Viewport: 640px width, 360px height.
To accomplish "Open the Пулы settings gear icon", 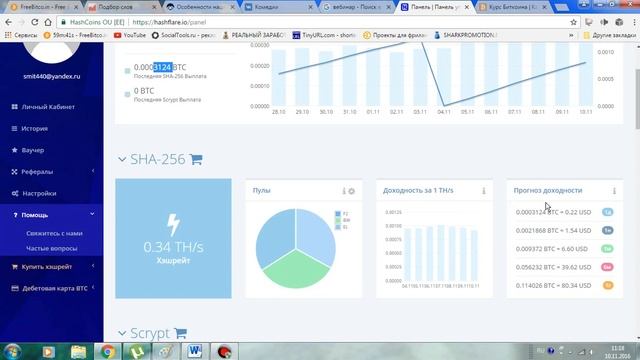I will click(351, 191).
